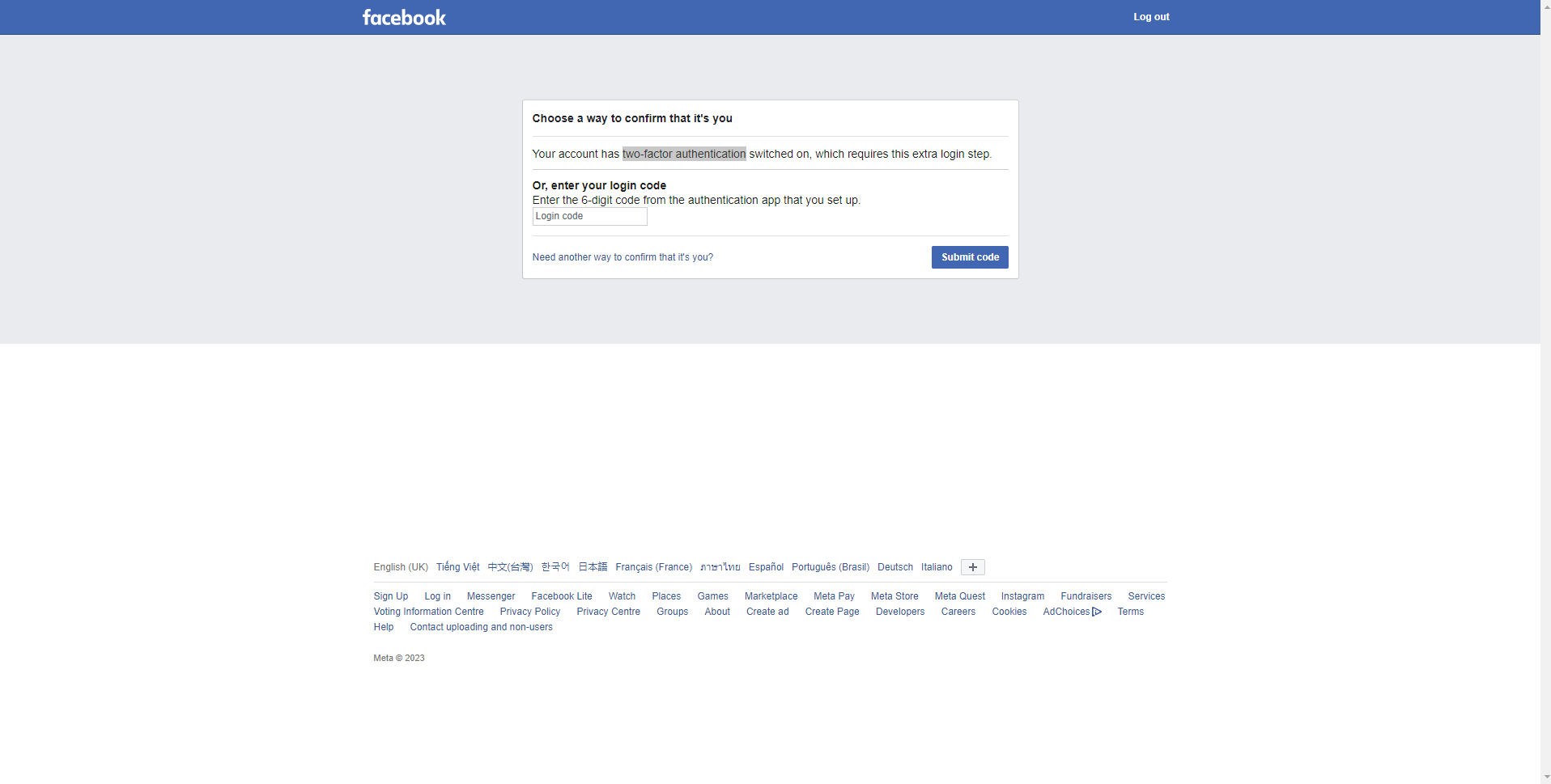
Task: Open the Create ad footer link
Action: 767,612
